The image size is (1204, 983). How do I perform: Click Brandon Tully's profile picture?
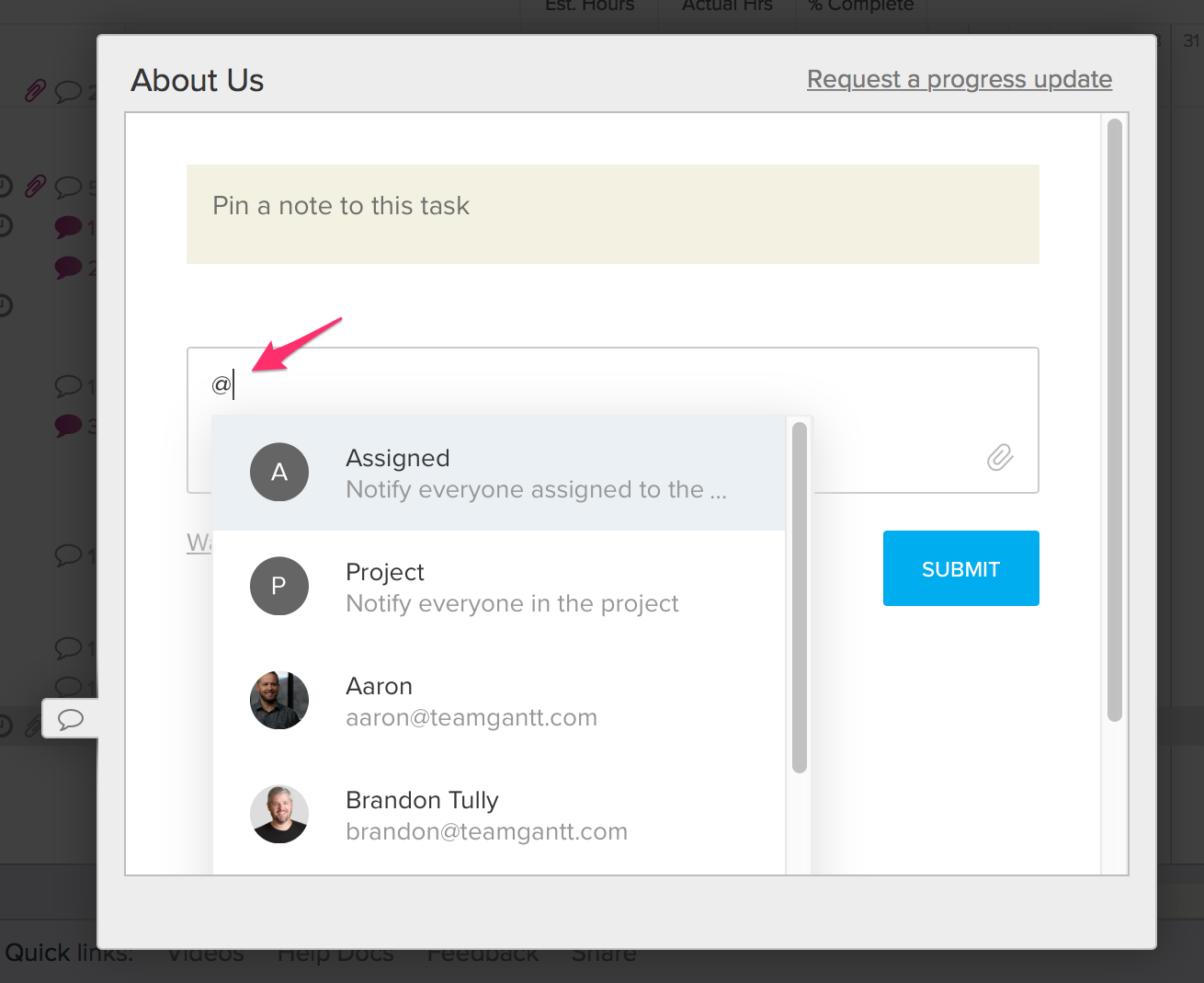[279, 814]
